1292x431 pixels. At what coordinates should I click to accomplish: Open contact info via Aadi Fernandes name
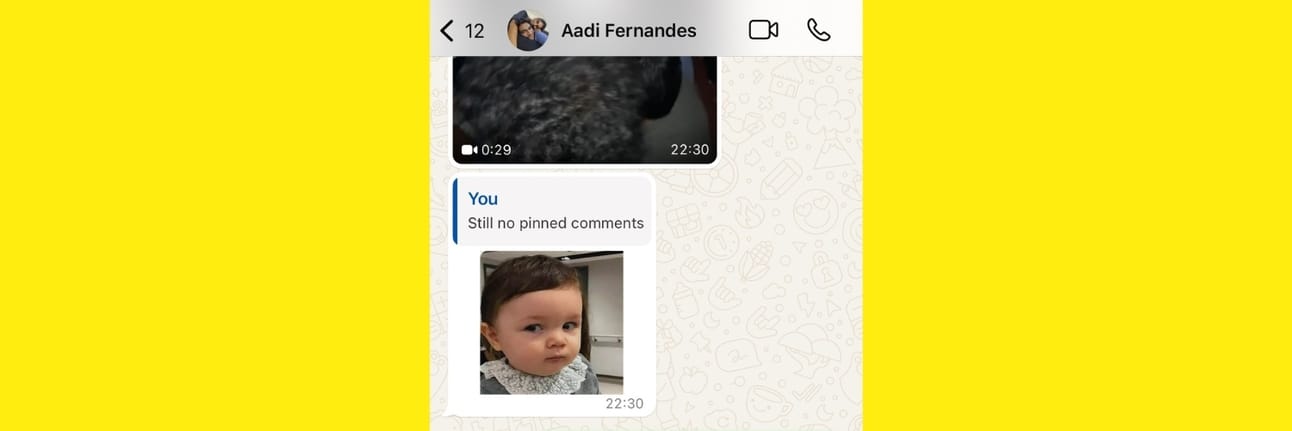coord(628,30)
